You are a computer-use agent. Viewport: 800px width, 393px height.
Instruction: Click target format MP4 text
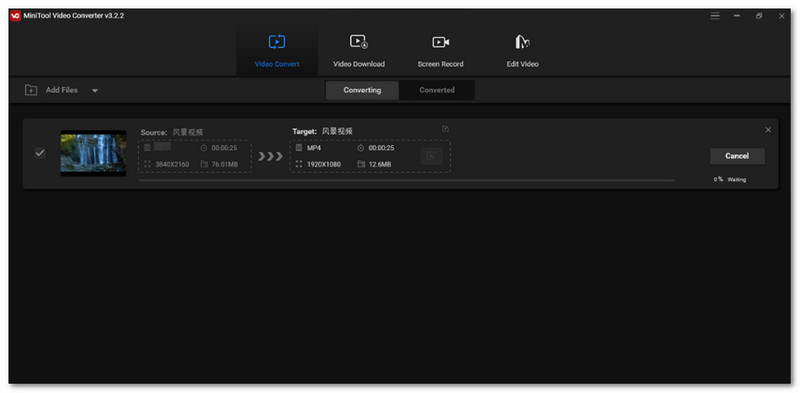pos(314,148)
